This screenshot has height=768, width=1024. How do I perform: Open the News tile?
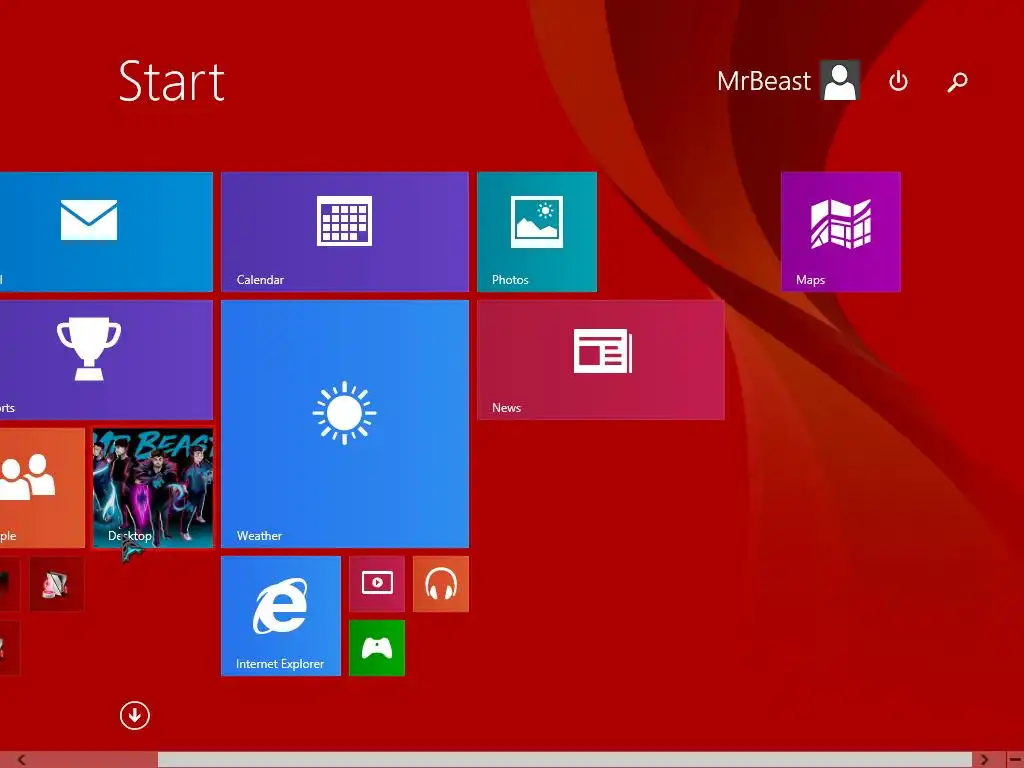[x=601, y=360]
